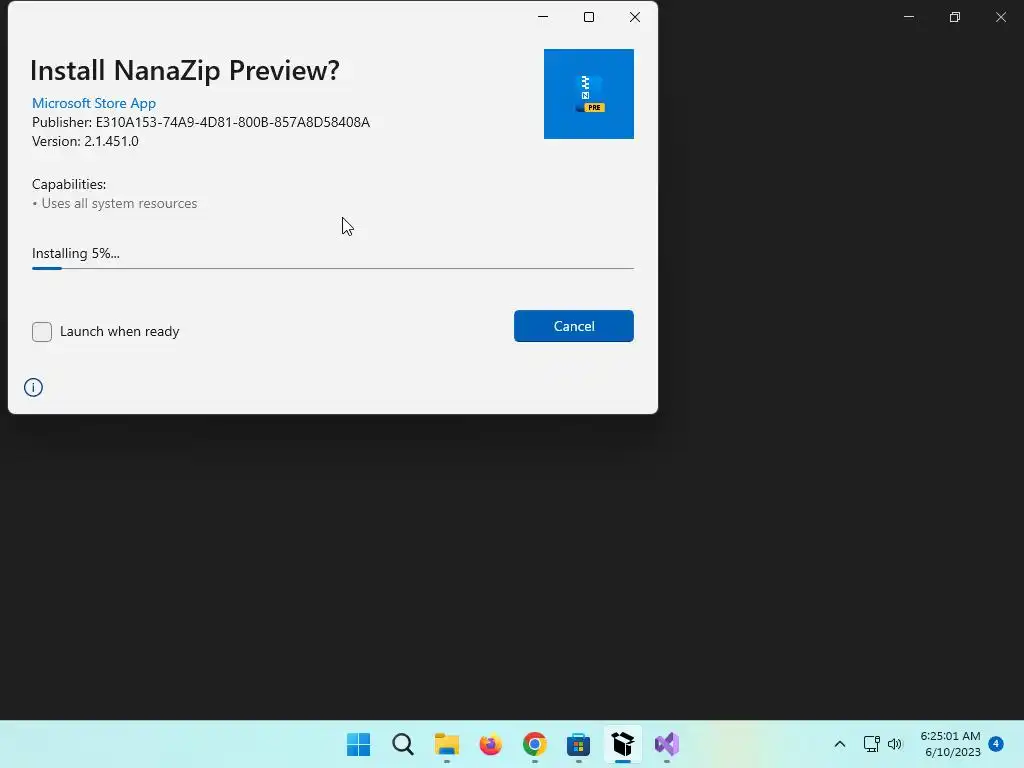Viewport: 1024px width, 768px height.
Task: Click the Install NanaZip Preview? heading
Action: pos(185,71)
